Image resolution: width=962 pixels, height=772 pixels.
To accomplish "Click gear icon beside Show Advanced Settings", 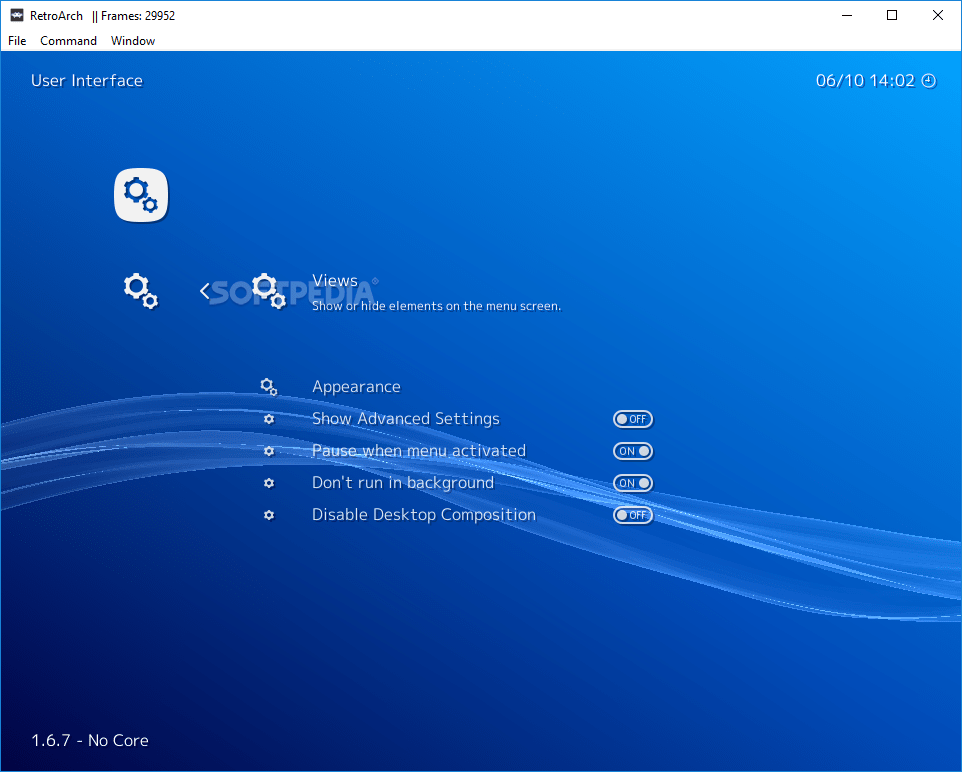I will coord(269,419).
